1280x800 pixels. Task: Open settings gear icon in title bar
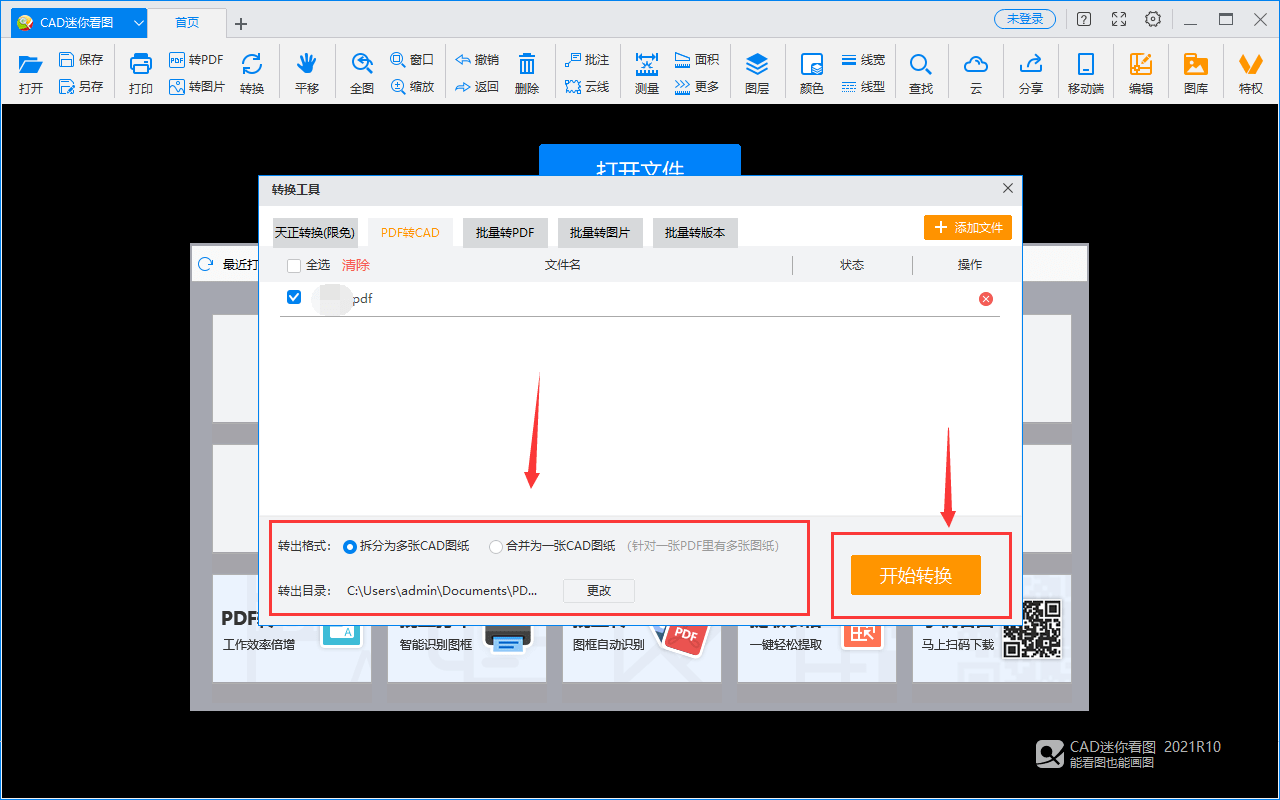tap(1154, 19)
